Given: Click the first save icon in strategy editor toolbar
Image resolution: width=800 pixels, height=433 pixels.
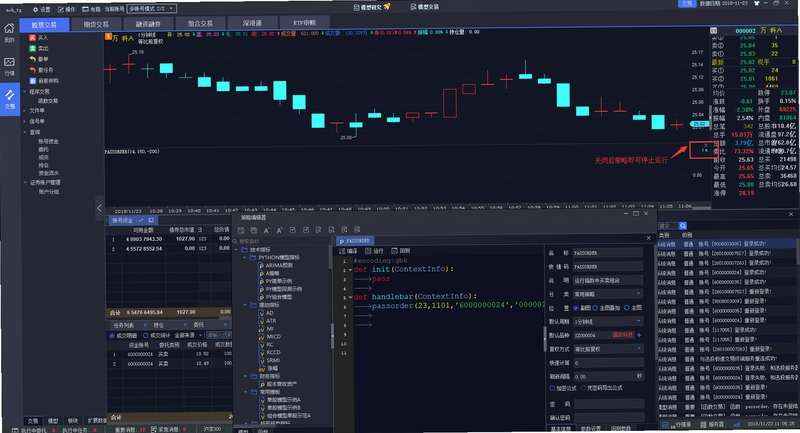Looking at the screenshot, I should pyautogui.click(x=241, y=231).
